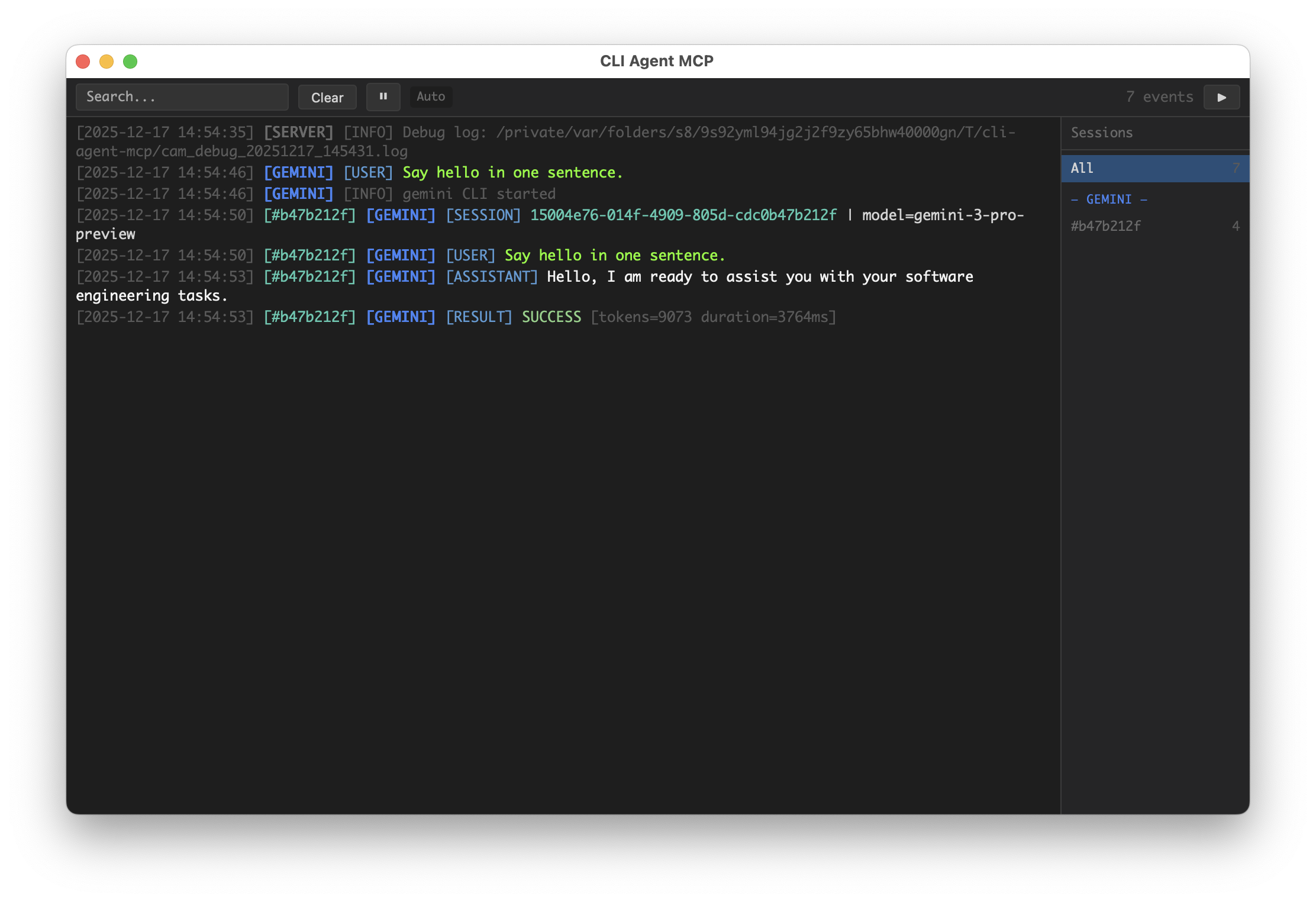The height and width of the screenshot is (902, 1316).
Task: Click the CLI Agent MCP title bar
Action: pyautogui.click(x=657, y=60)
